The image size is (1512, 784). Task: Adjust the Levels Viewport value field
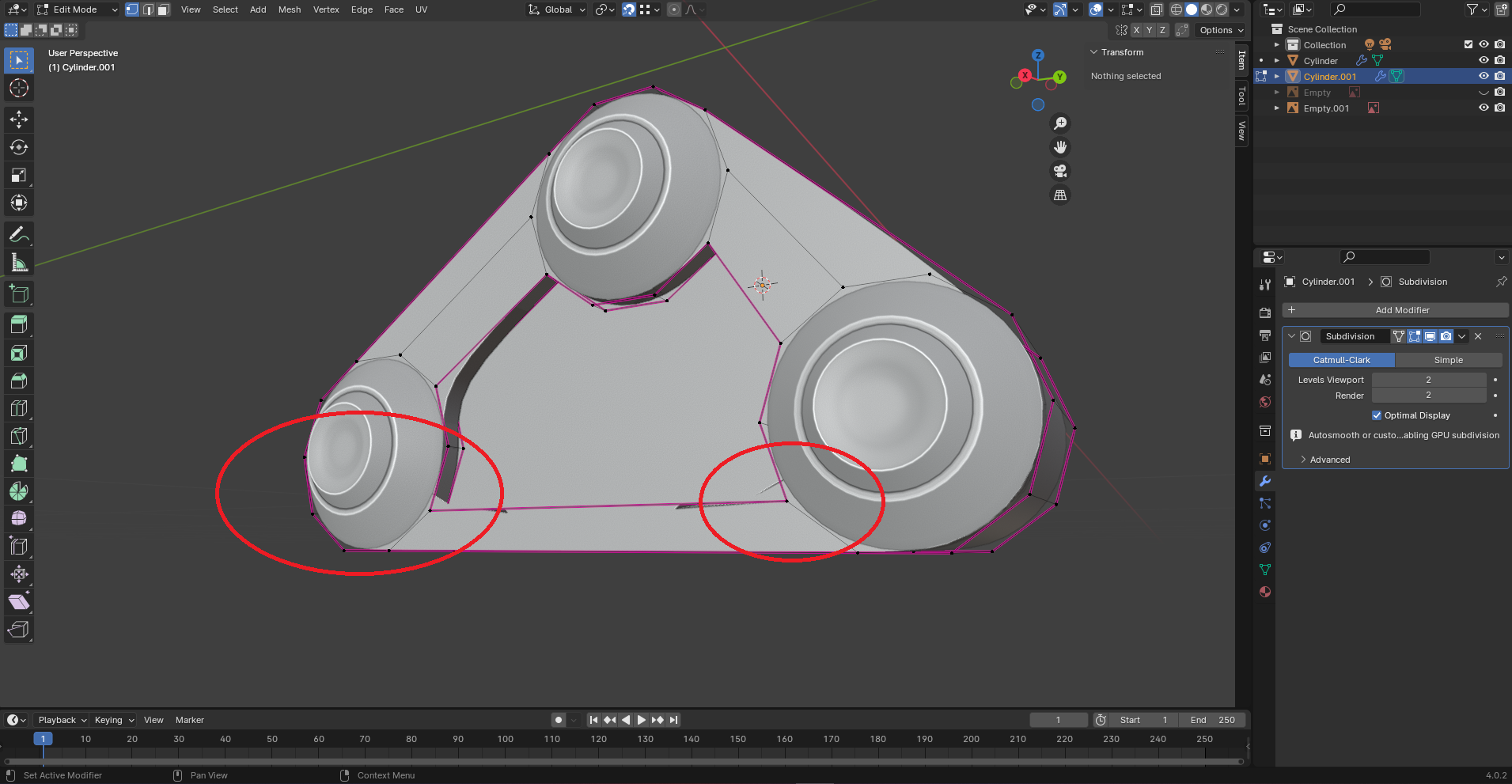click(1428, 380)
